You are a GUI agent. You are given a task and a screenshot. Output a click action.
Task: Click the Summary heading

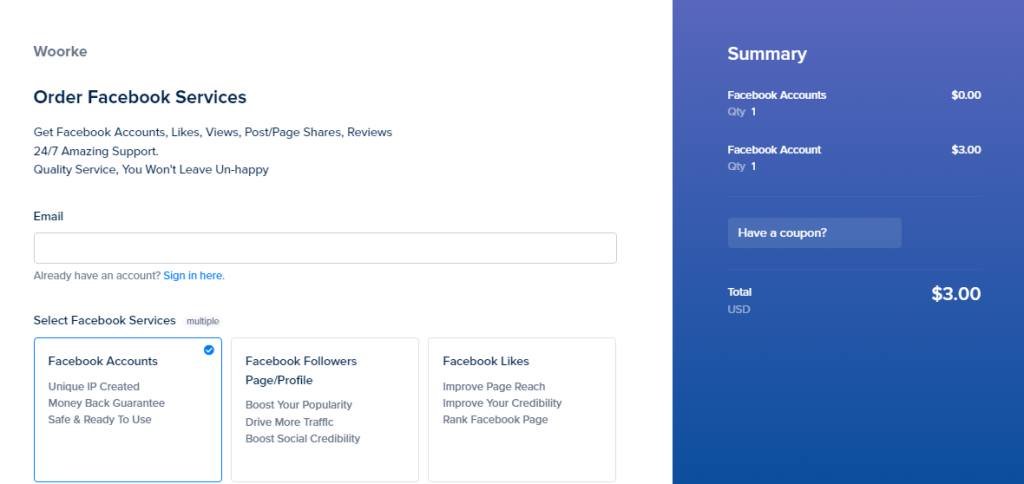click(767, 54)
